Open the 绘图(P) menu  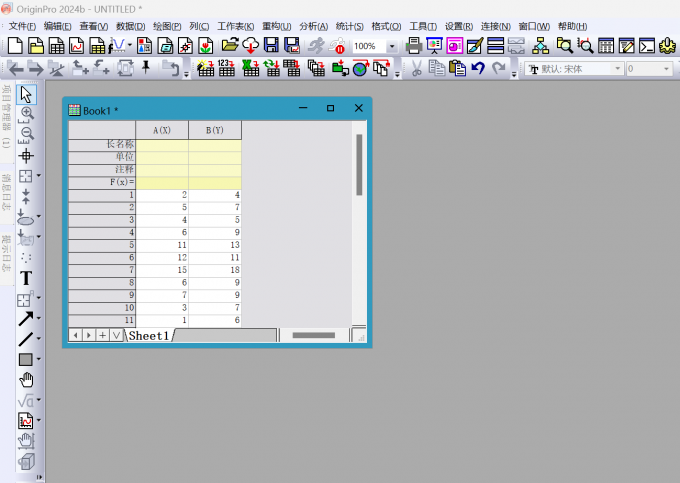tap(167, 26)
